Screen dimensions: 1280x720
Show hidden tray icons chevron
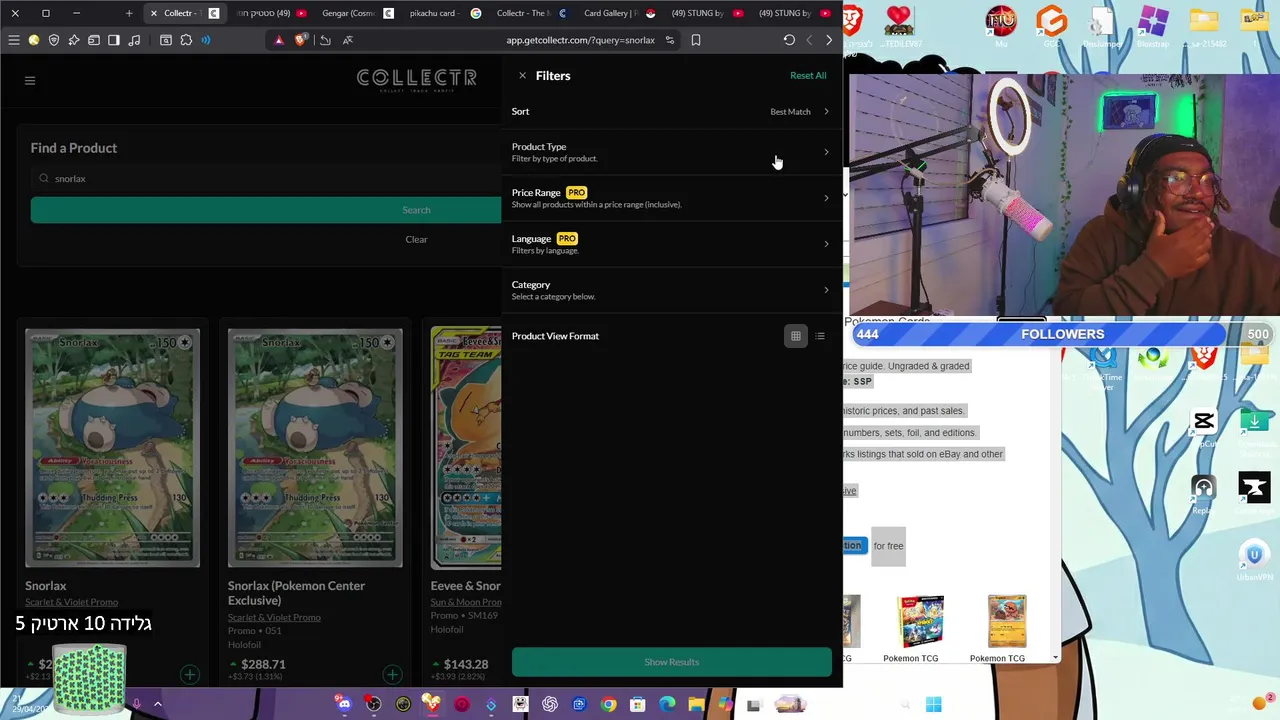pos(157,704)
